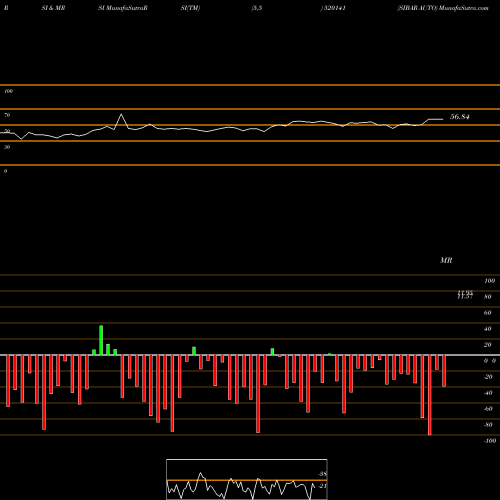The height and width of the screenshot is (500, 500).
Task: Click the RSI value 56.84 label
Action: 460,117
